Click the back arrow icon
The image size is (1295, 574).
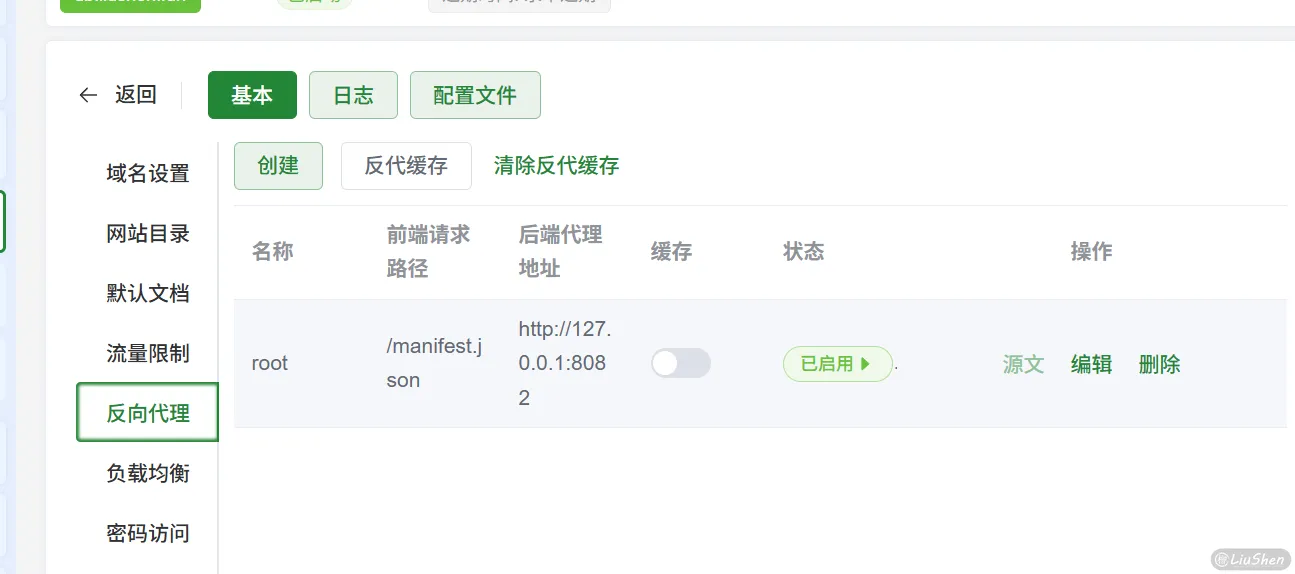88,95
